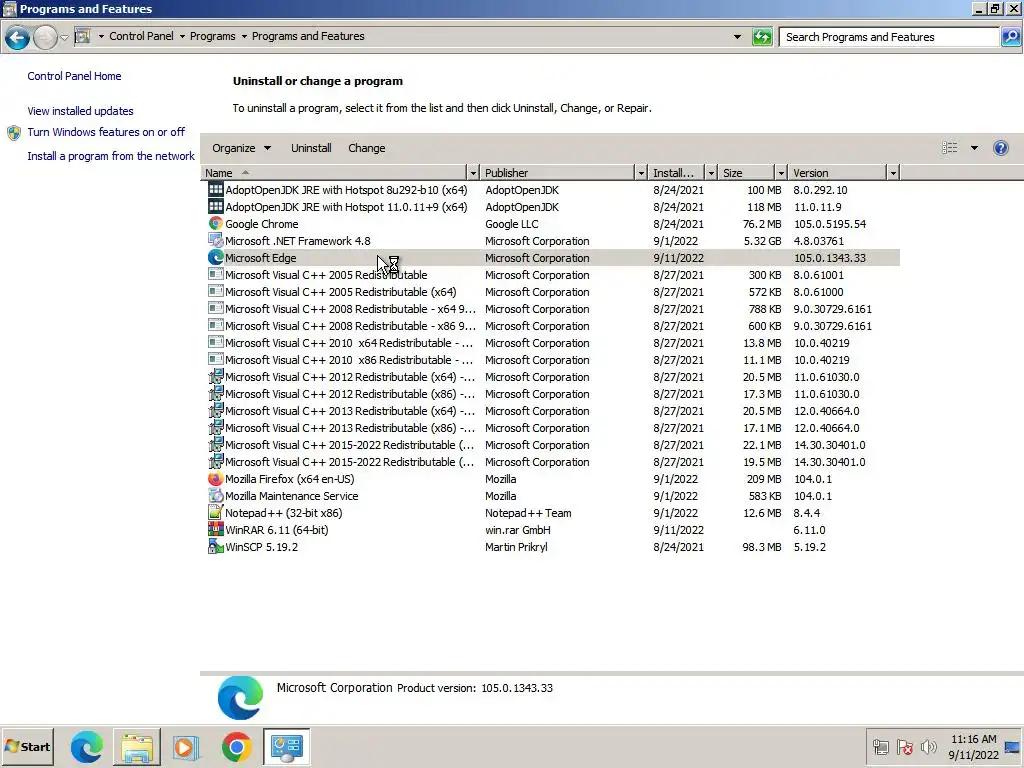Viewport: 1024px width, 768px height.
Task: Open the Installed On column filter dropdown
Action: 711,172
